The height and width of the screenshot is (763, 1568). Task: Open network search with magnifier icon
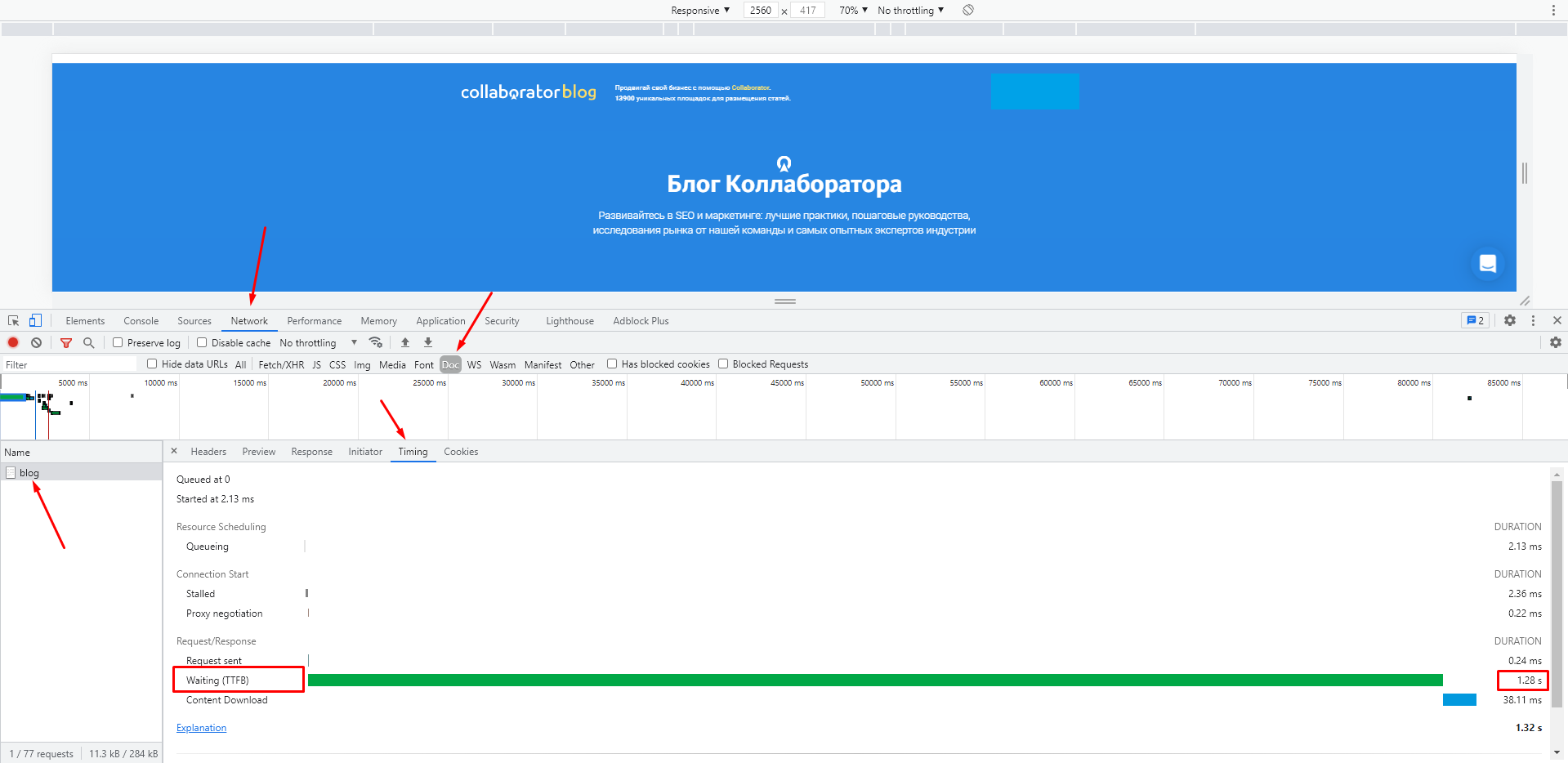(89, 343)
